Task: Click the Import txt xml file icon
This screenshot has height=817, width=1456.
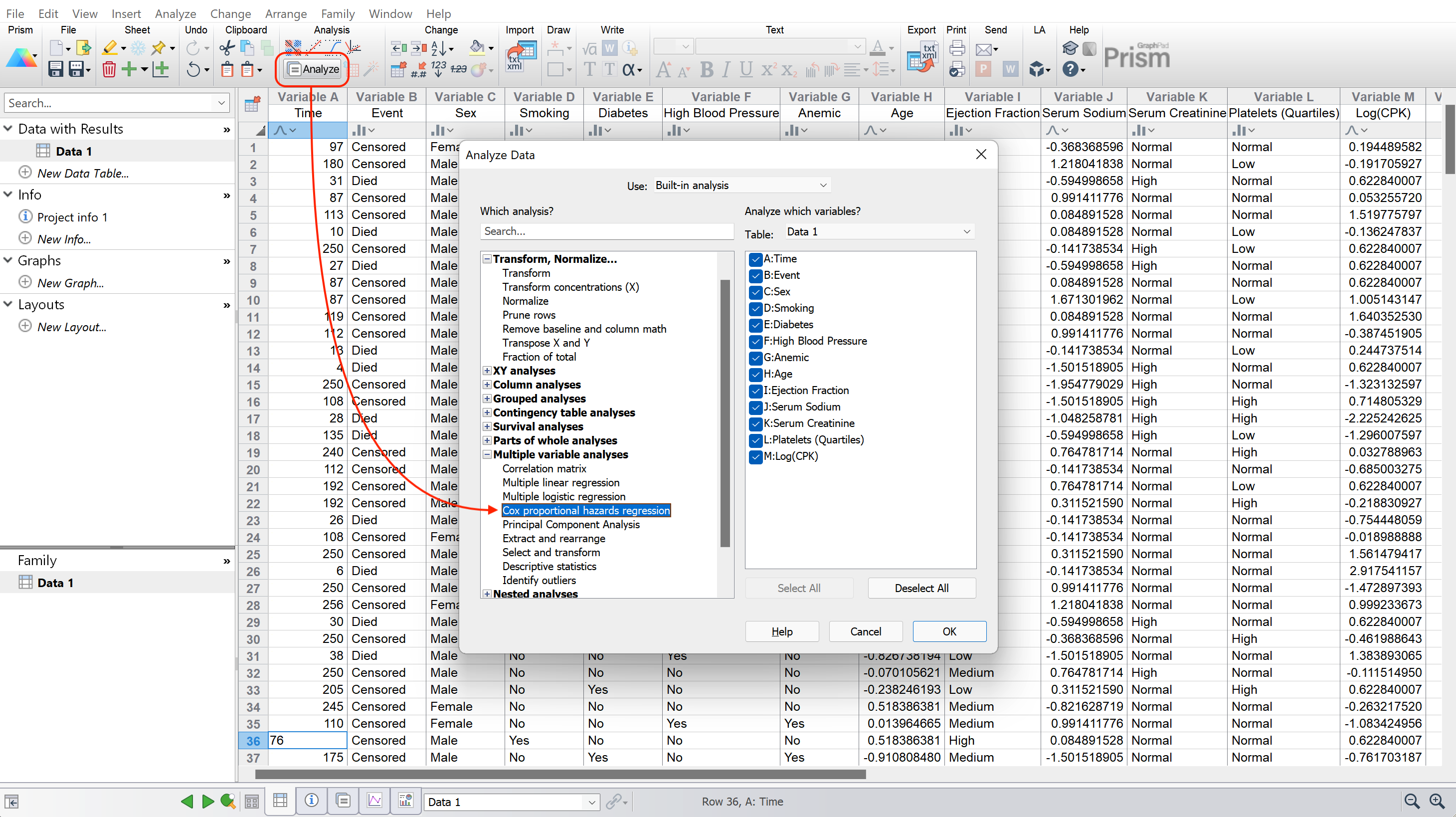Action: coord(521,56)
